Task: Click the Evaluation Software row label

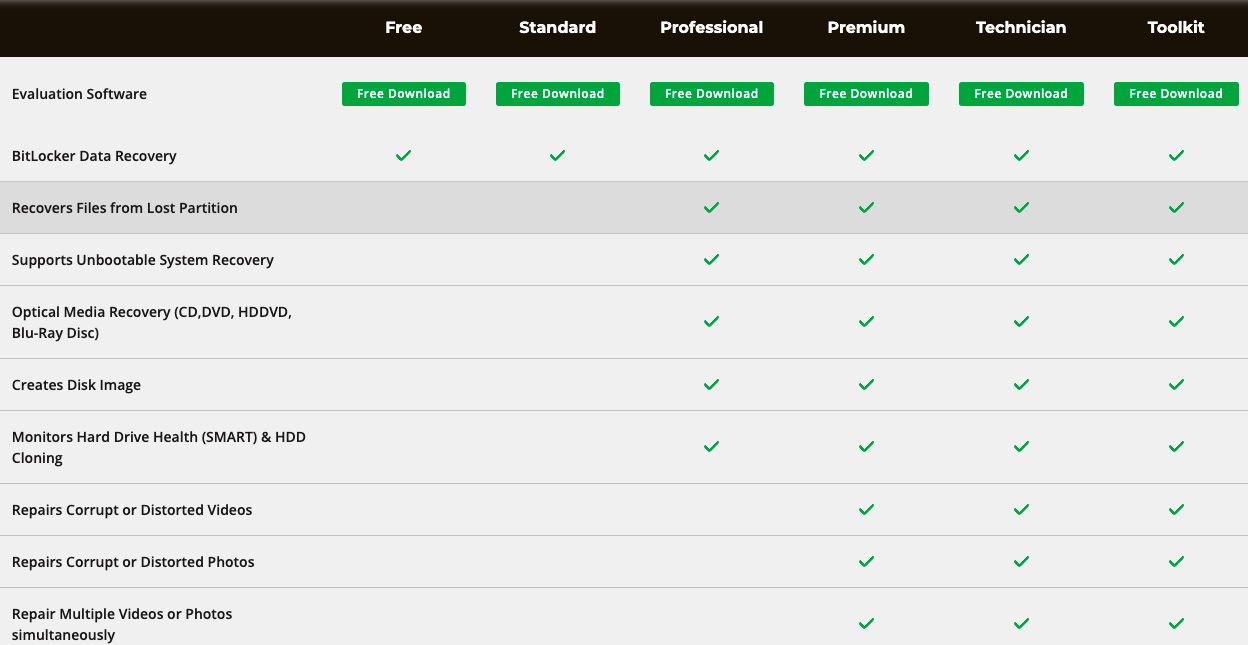Action: tap(79, 94)
